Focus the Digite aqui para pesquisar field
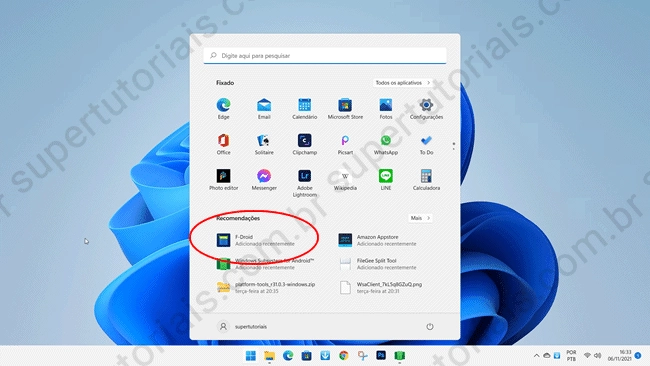Image resolution: width=650 pixels, height=366 pixels. (x=325, y=56)
